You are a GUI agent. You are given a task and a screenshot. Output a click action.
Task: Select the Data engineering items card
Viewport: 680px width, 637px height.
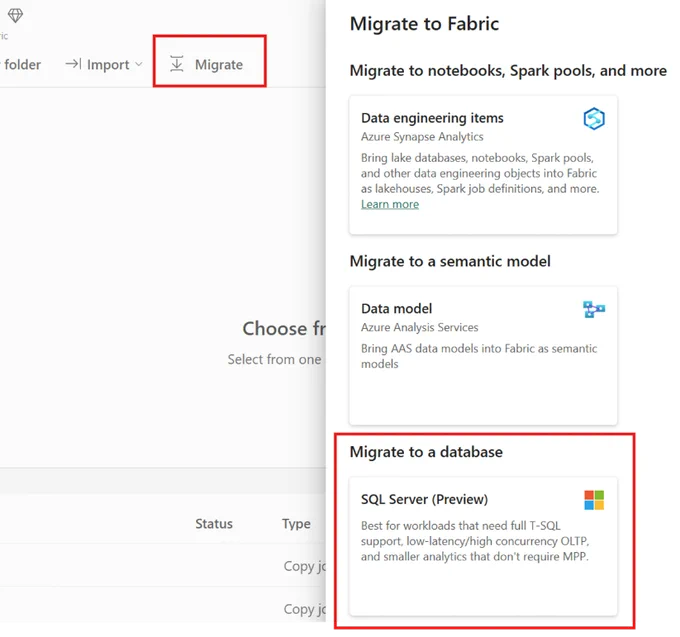pos(483,165)
